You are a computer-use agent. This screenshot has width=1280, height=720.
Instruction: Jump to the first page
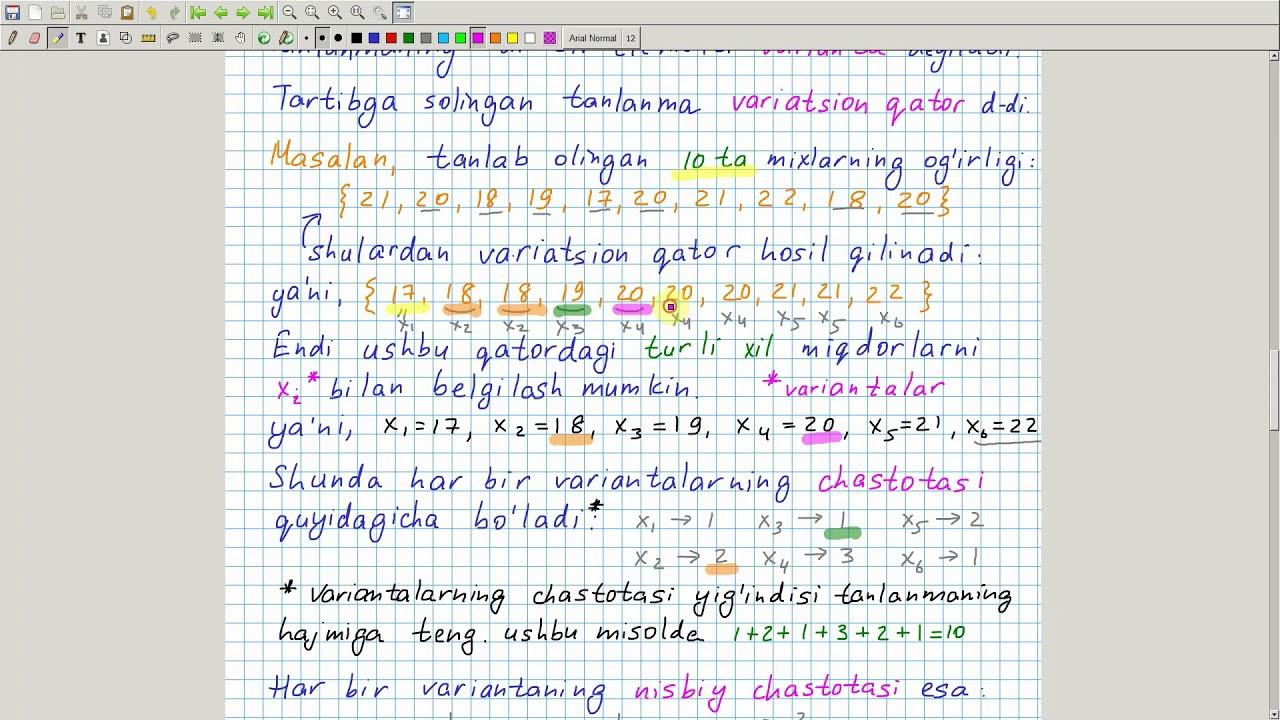[x=197, y=13]
